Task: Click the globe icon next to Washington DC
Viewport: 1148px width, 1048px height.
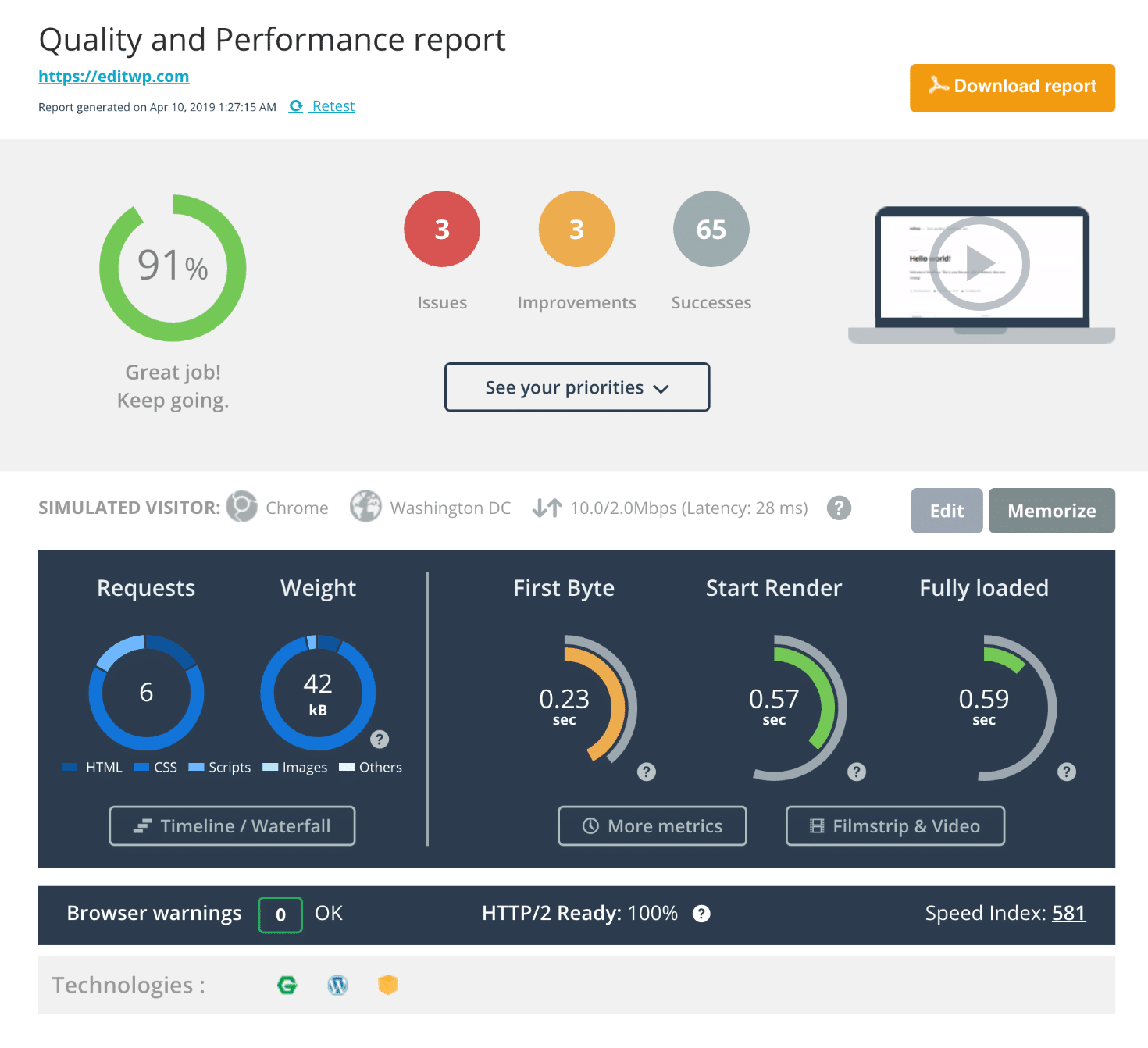Action: (x=365, y=507)
